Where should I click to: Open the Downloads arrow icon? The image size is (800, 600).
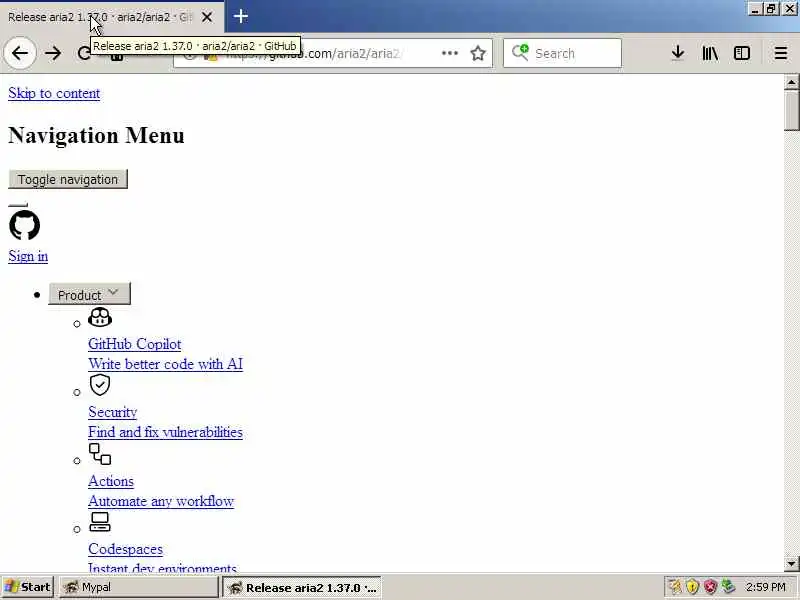678,53
